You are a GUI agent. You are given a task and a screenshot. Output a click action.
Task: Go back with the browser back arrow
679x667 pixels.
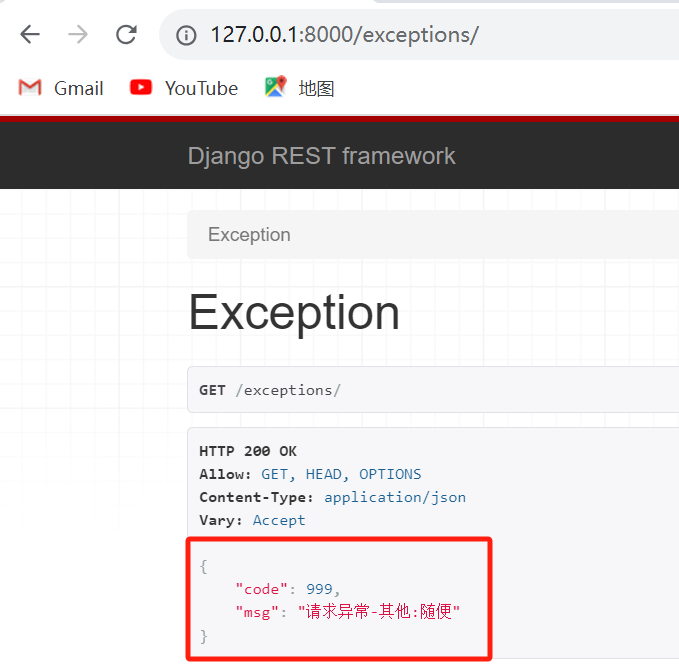point(30,35)
